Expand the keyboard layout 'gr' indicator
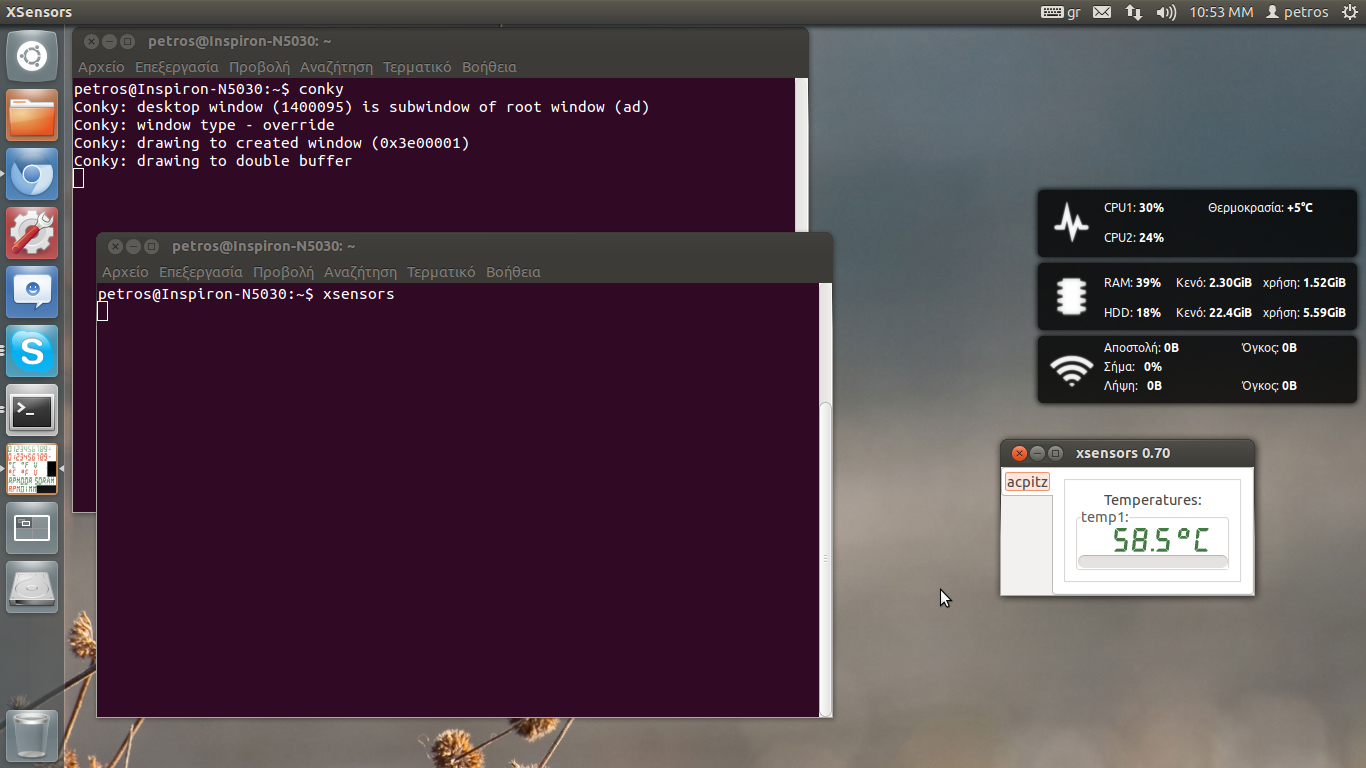 [x=1061, y=12]
